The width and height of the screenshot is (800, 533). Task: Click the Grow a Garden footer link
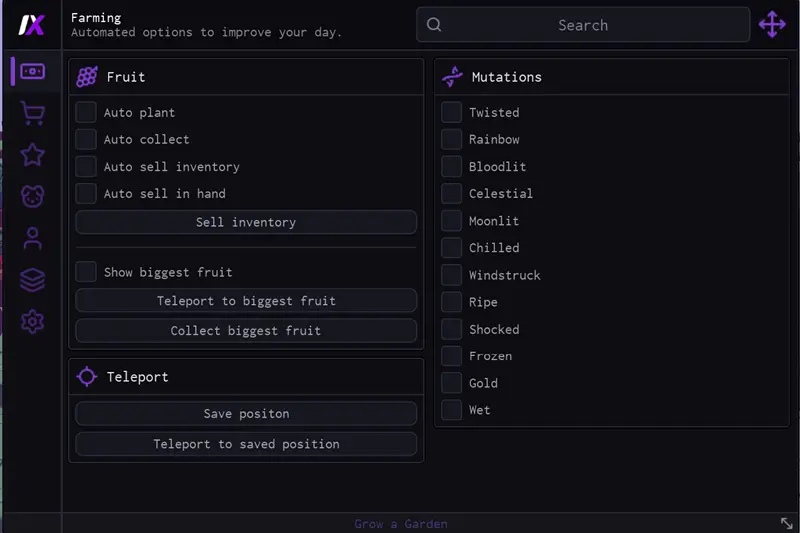(x=400, y=524)
